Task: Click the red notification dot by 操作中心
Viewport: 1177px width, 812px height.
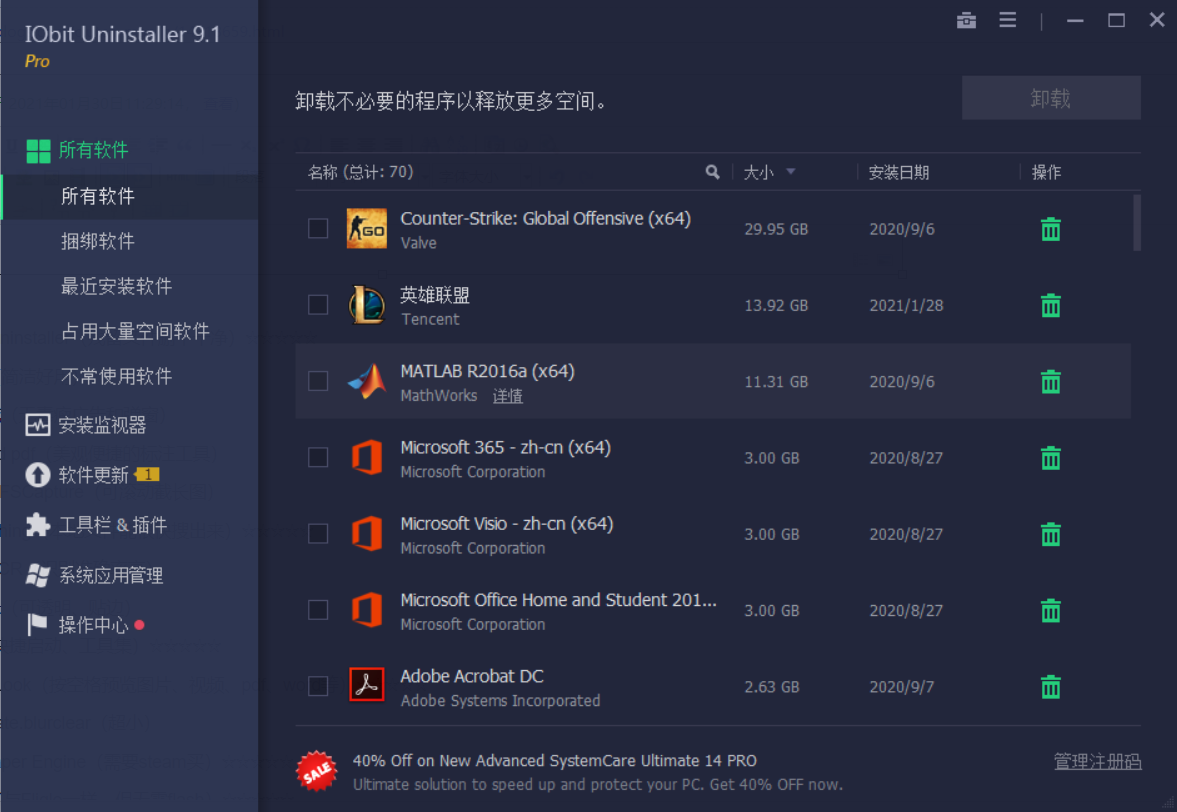Action: 139,624
